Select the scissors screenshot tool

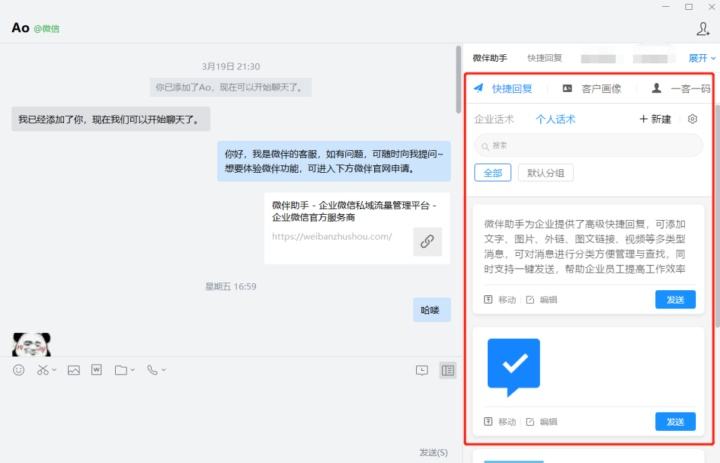coord(43,370)
